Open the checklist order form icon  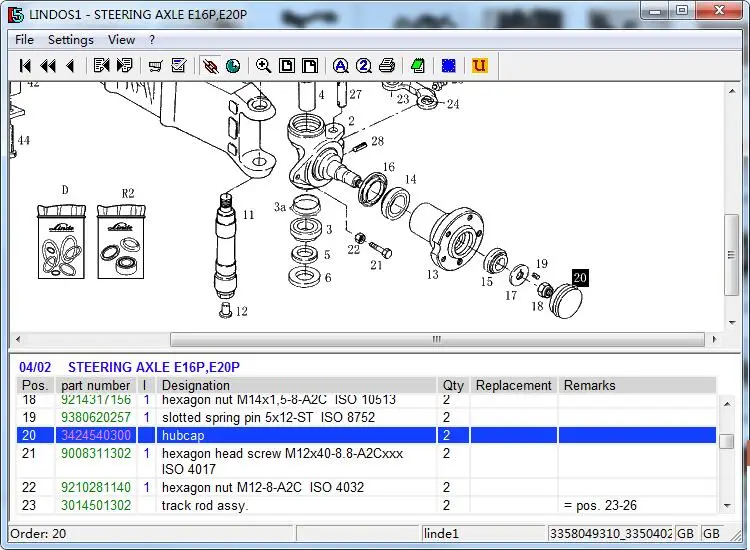(x=179, y=66)
